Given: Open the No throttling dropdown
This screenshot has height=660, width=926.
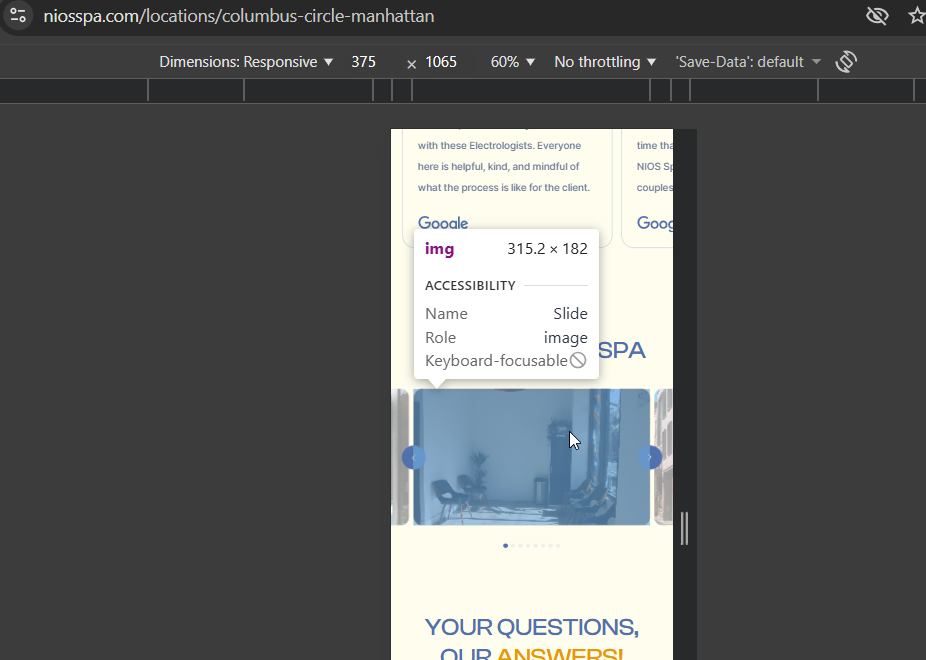Looking at the screenshot, I should pyautogui.click(x=605, y=62).
